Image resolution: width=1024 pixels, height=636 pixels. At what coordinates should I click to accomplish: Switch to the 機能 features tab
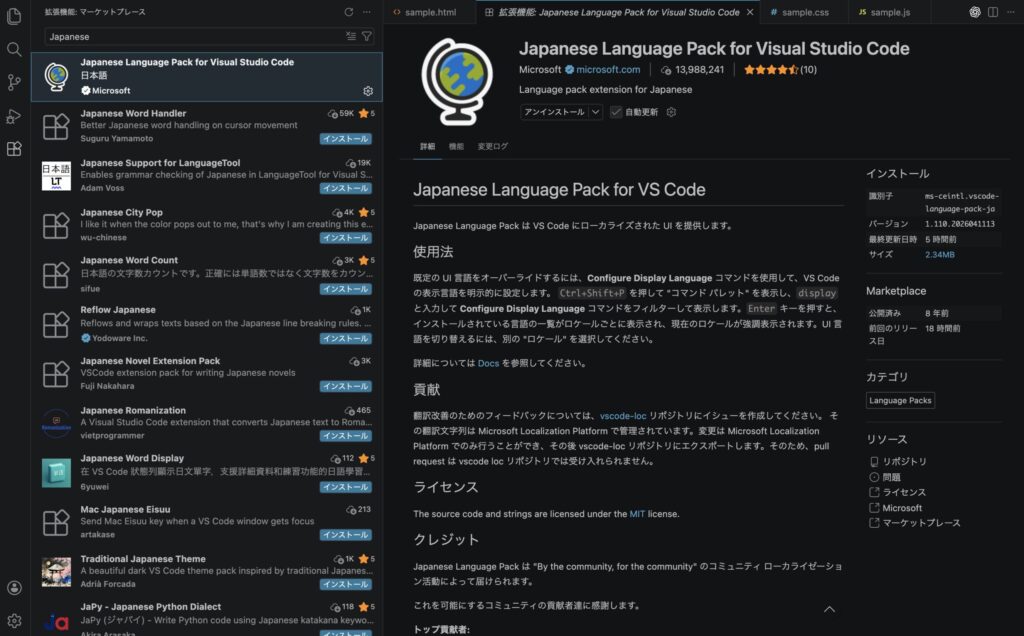pyautogui.click(x=456, y=146)
